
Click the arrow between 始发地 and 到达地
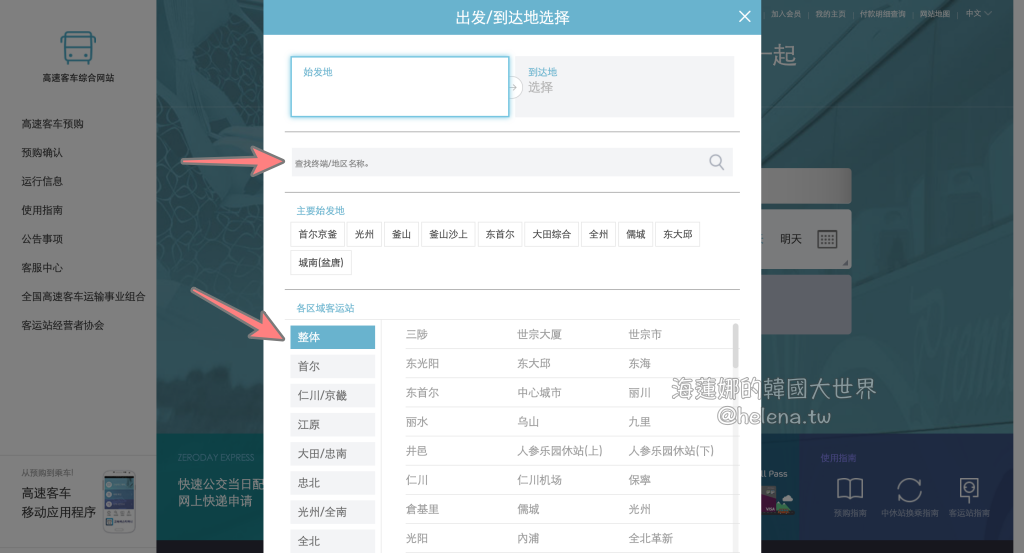514,87
